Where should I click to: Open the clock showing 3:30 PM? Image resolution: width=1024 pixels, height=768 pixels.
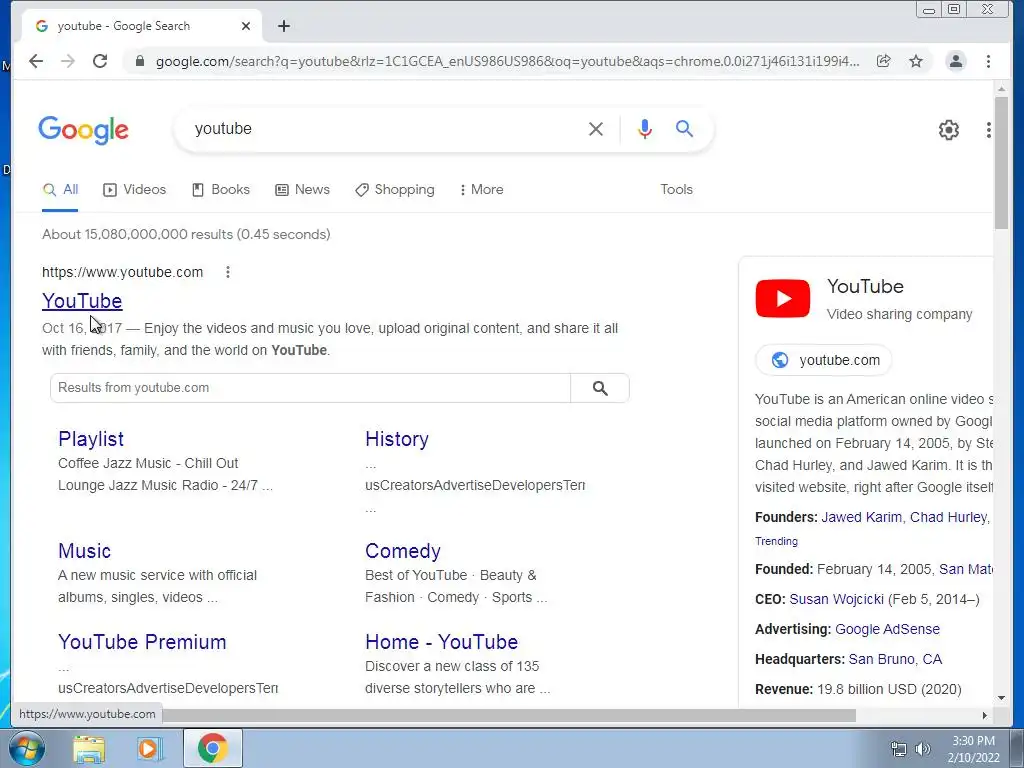(973, 749)
